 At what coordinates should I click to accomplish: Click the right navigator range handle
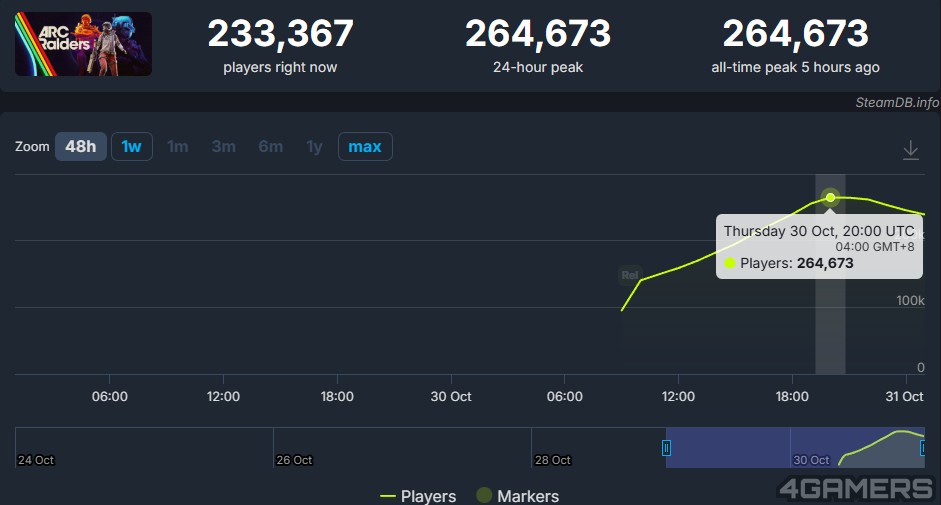pos(924,448)
